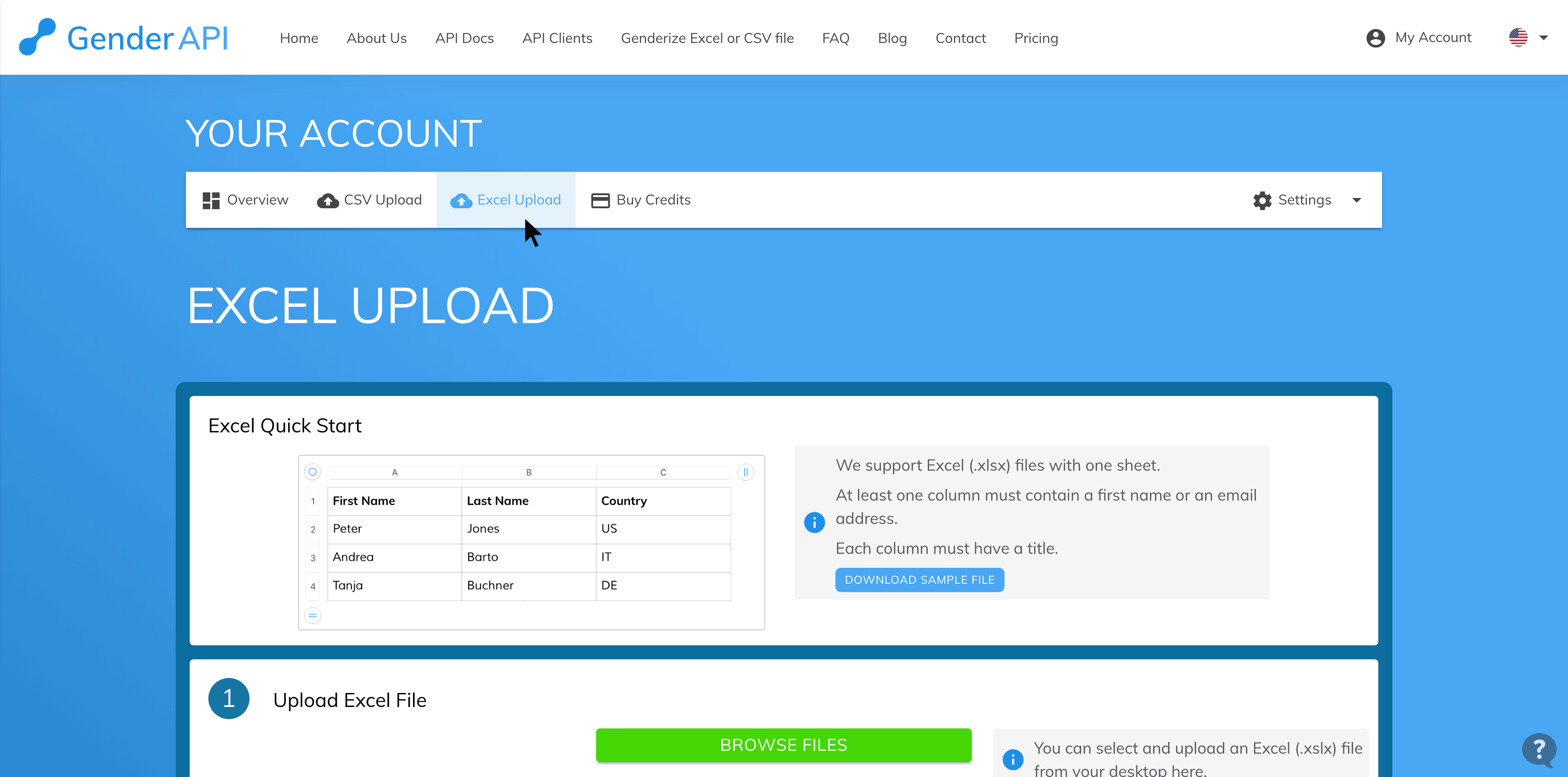1568x777 pixels.
Task: Open the Contact page link
Action: 960,38
